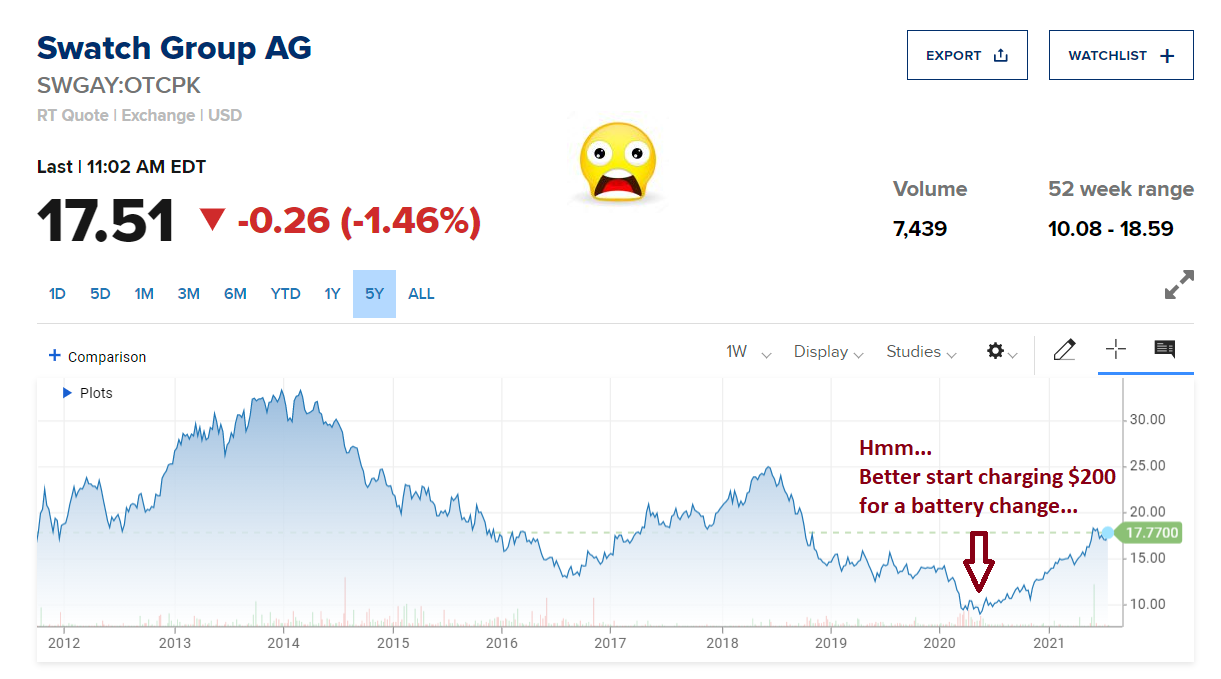Open the Studies menu
Viewport: 1221px width, 679px height.
pos(921,352)
